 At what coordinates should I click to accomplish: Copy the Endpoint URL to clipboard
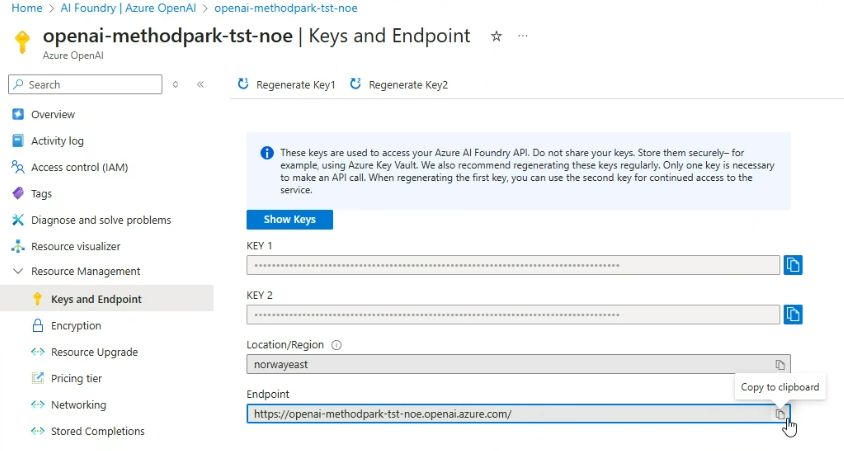coord(780,413)
